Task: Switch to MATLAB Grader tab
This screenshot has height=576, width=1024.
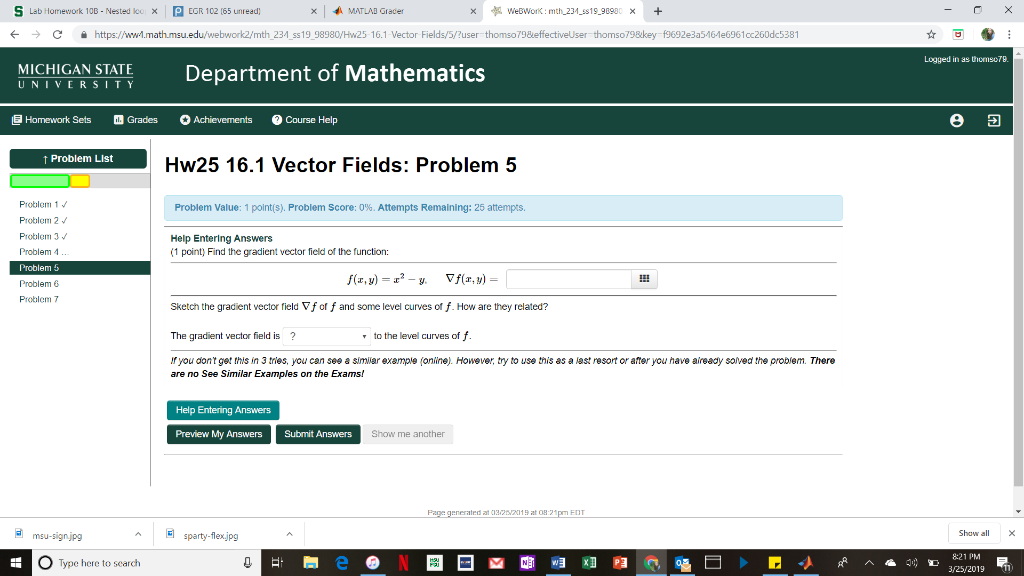Action: (x=404, y=11)
